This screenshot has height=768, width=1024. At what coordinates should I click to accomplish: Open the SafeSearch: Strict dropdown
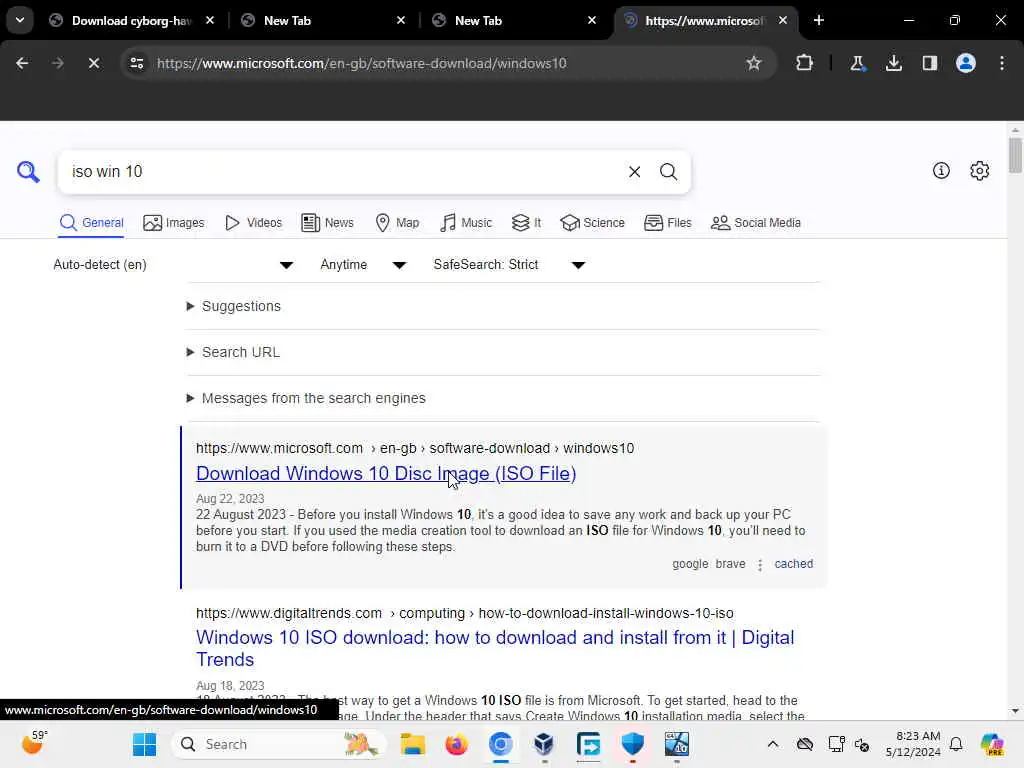pos(509,264)
